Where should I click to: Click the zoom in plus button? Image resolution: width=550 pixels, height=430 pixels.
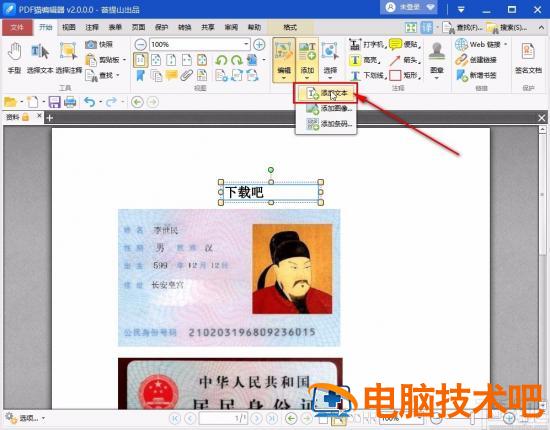point(259,45)
